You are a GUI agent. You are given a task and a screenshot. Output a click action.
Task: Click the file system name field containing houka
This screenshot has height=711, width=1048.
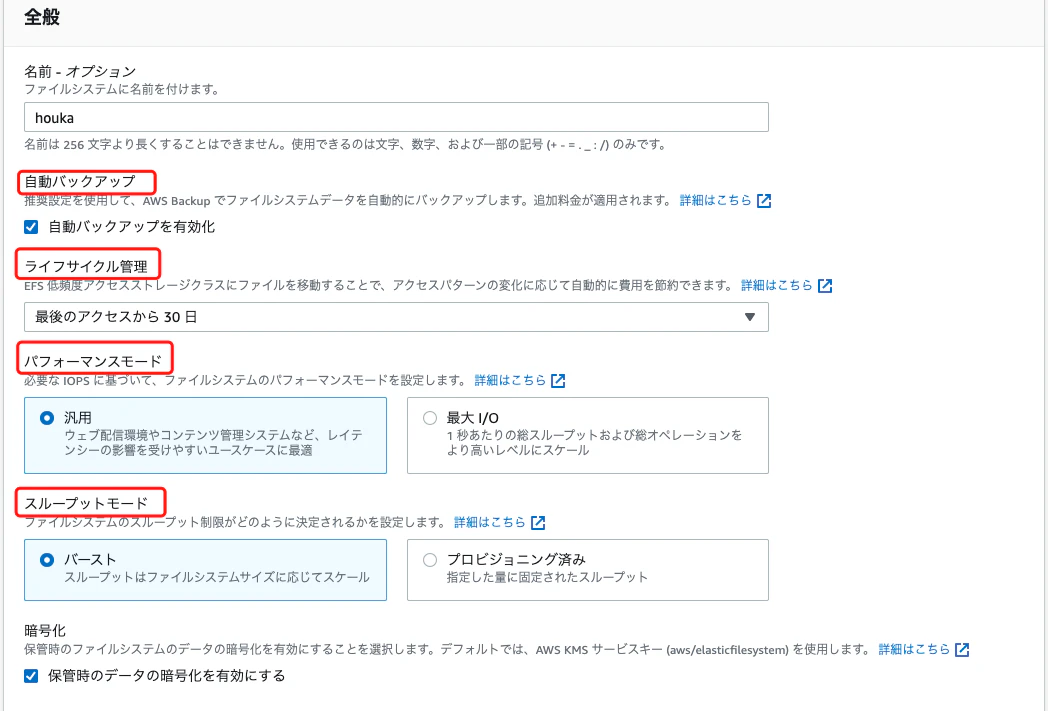396,118
